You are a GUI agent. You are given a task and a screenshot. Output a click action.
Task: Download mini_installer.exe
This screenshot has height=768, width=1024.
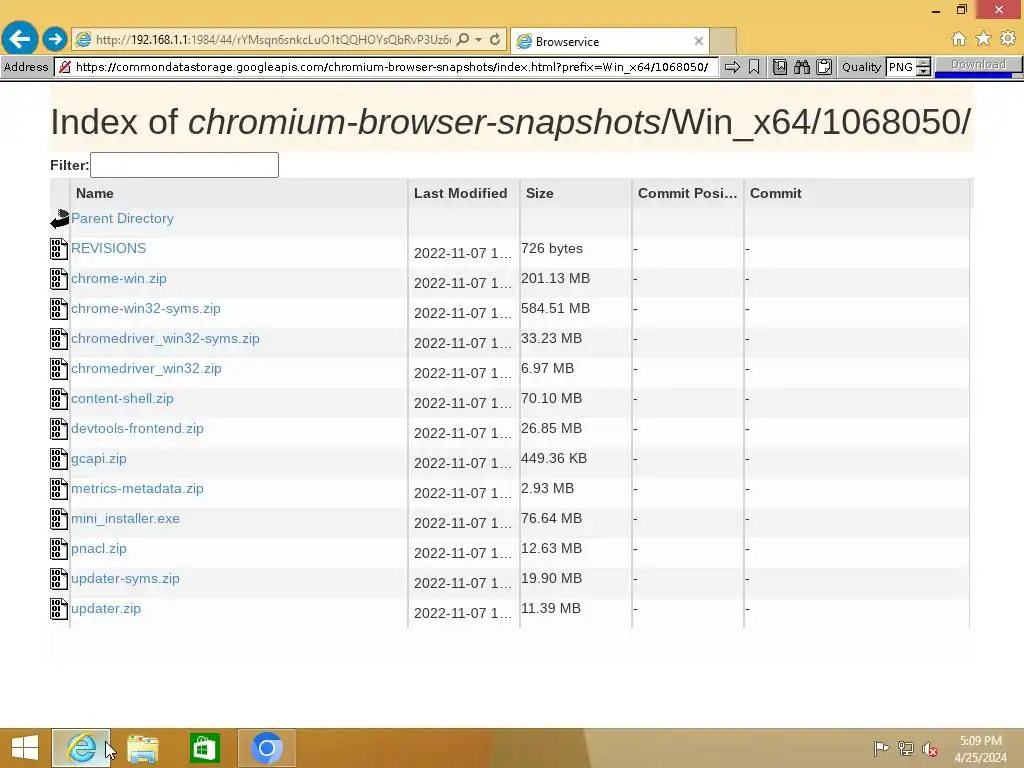[125, 519]
